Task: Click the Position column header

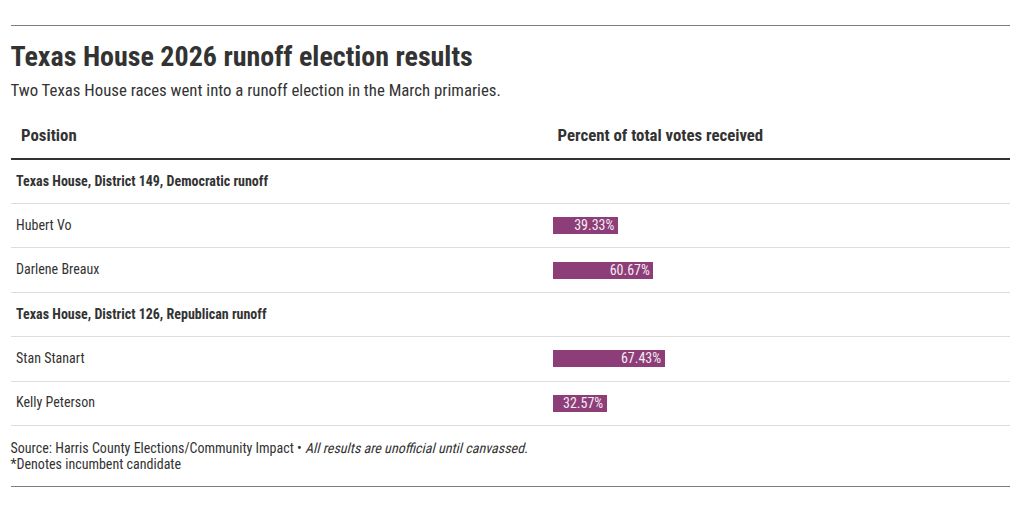Action: coord(49,135)
